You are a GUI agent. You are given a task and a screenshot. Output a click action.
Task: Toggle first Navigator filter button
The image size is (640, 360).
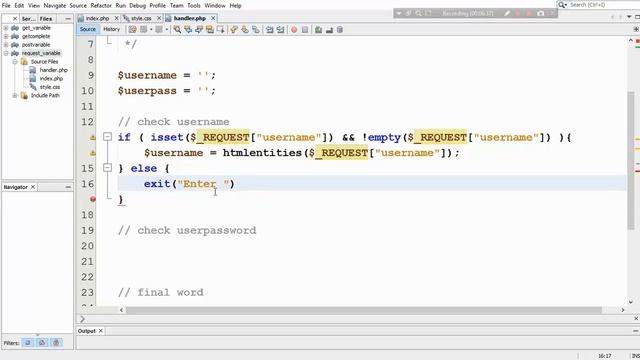[28, 343]
